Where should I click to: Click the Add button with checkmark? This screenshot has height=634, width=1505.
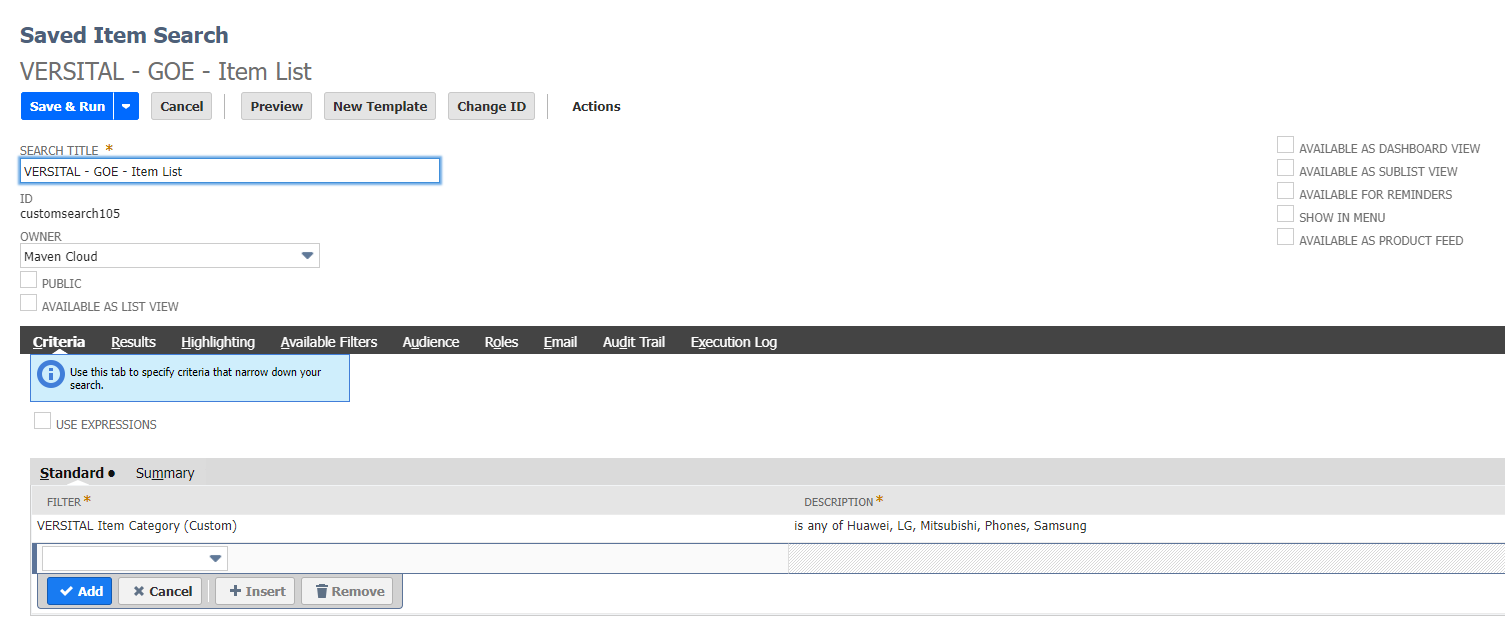[x=80, y=591]
